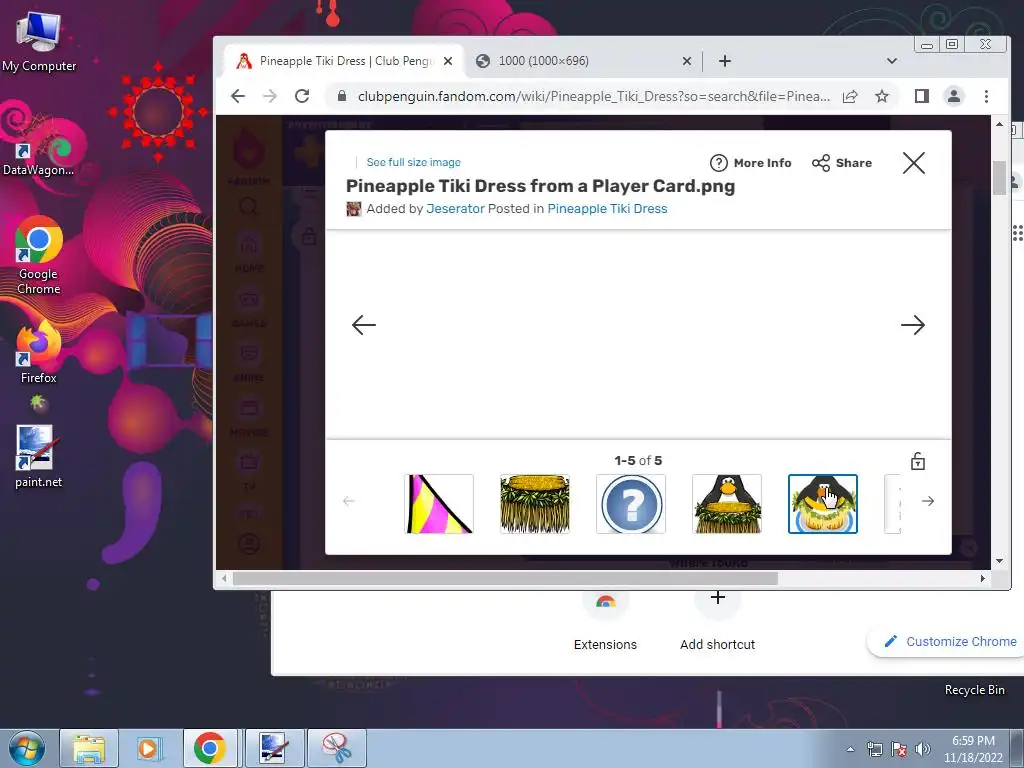The width and height of the screenshot is (1024, 768).
Task: Click the Share button in the lightbox
Action: point(842,163)
